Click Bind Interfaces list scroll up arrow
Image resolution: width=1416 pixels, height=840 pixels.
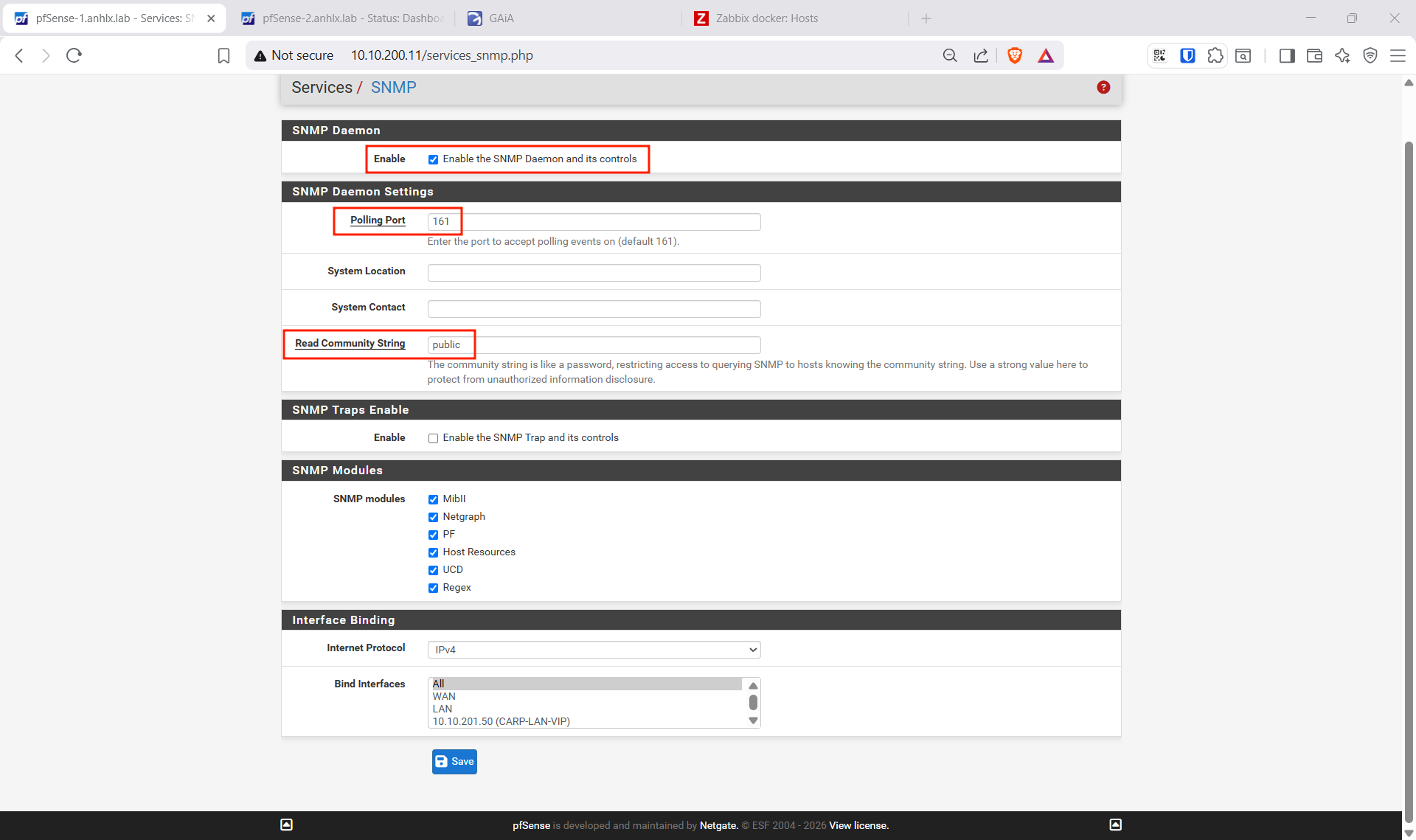(753, 685)
